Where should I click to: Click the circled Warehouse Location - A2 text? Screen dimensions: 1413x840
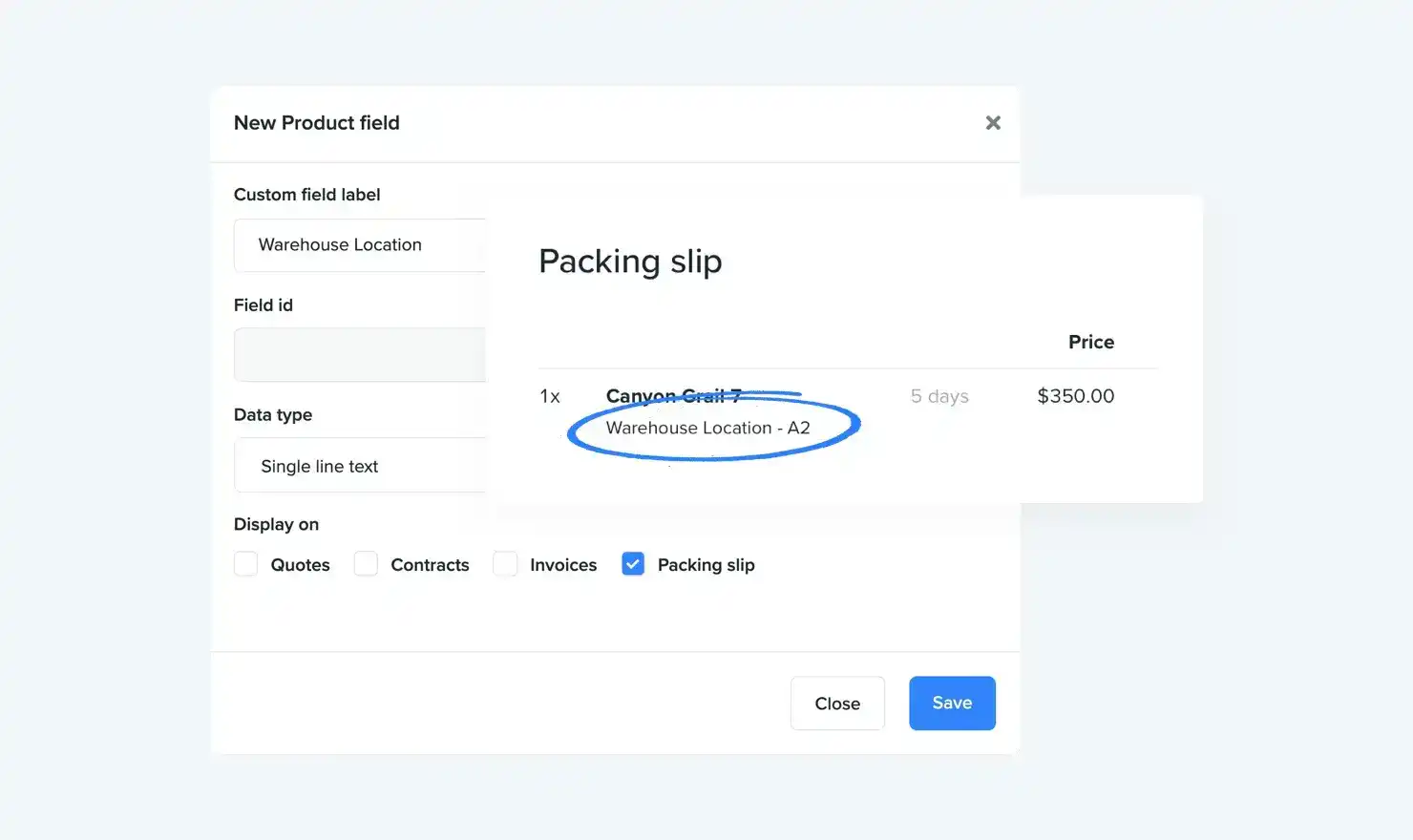(x=710, y=428)
